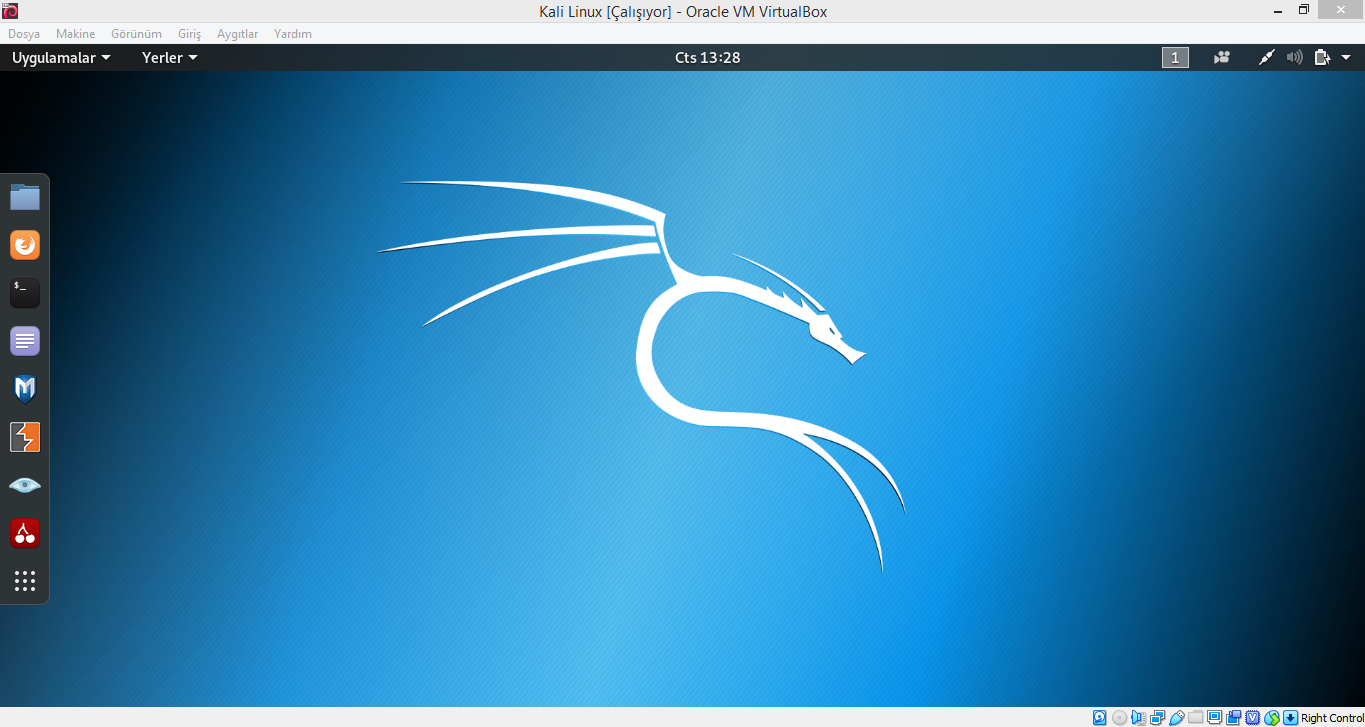Launch Firefox from the Kali dock
1365x727 pixels.
25,245
